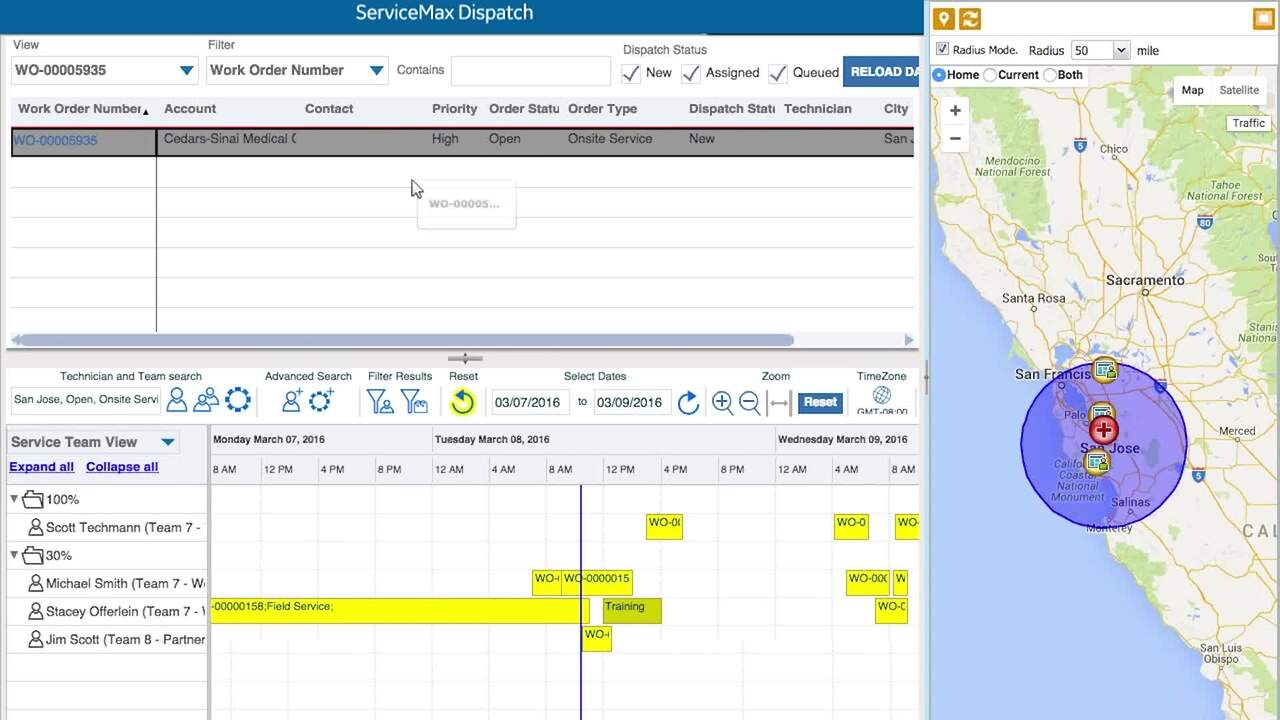Click the Expand all link

click(x=41, y=467)
